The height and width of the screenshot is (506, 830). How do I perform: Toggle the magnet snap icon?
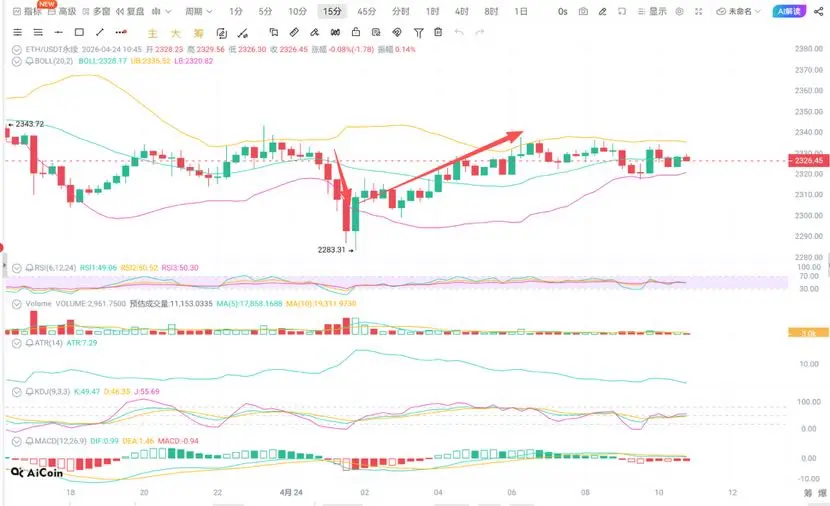(335, 32)
